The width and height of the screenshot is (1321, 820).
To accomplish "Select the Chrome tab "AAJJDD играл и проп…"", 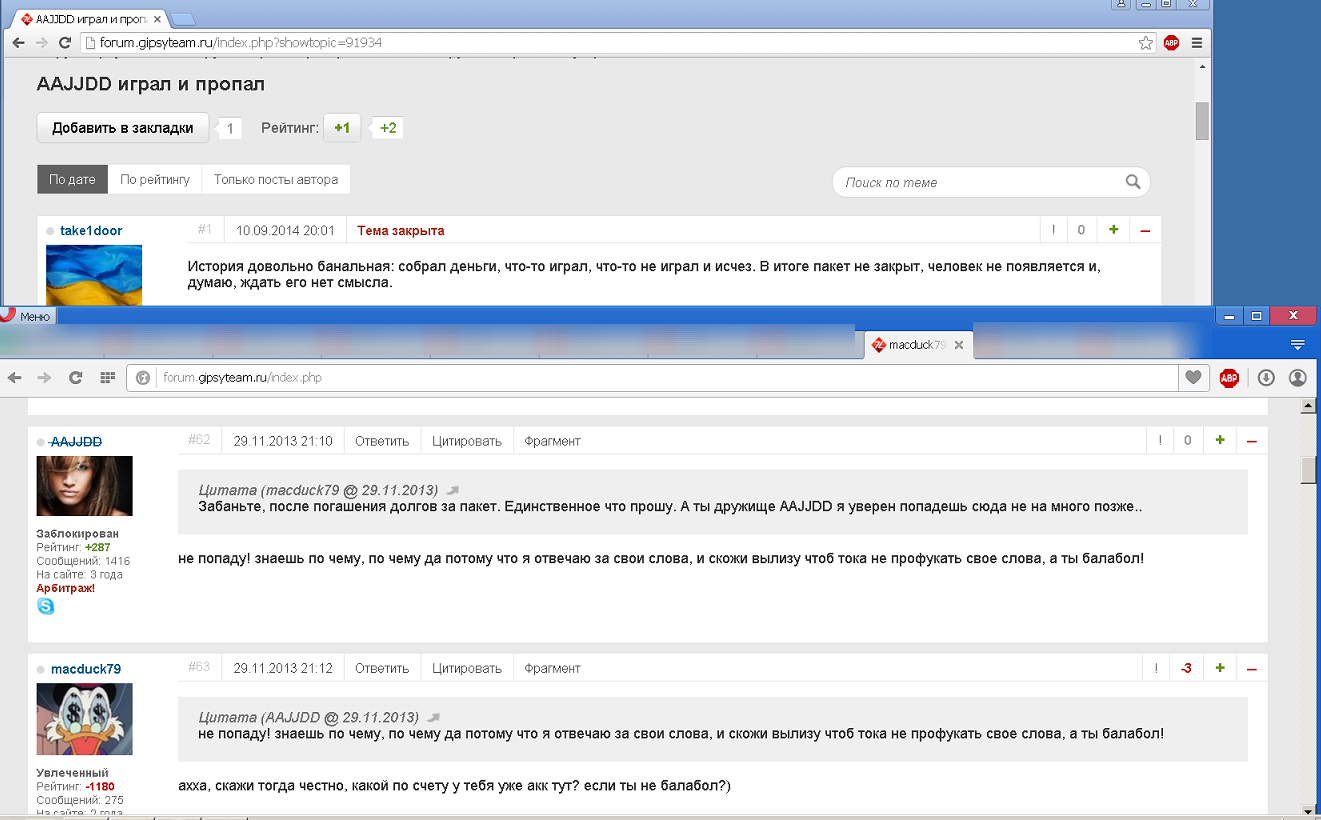I will [x=91, y=18].
